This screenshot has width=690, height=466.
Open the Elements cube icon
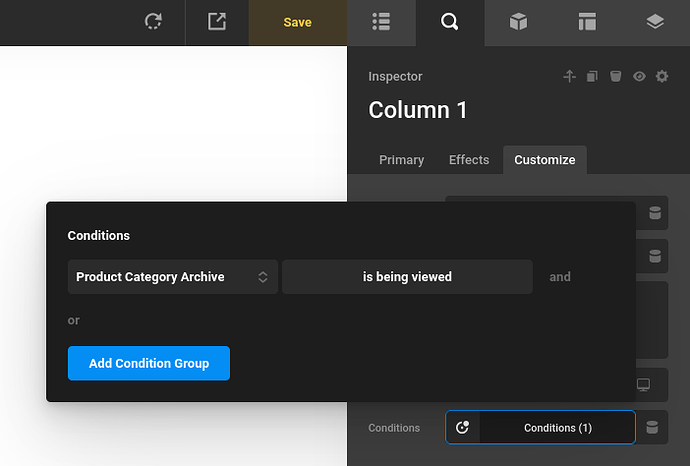tap(518, 22)
